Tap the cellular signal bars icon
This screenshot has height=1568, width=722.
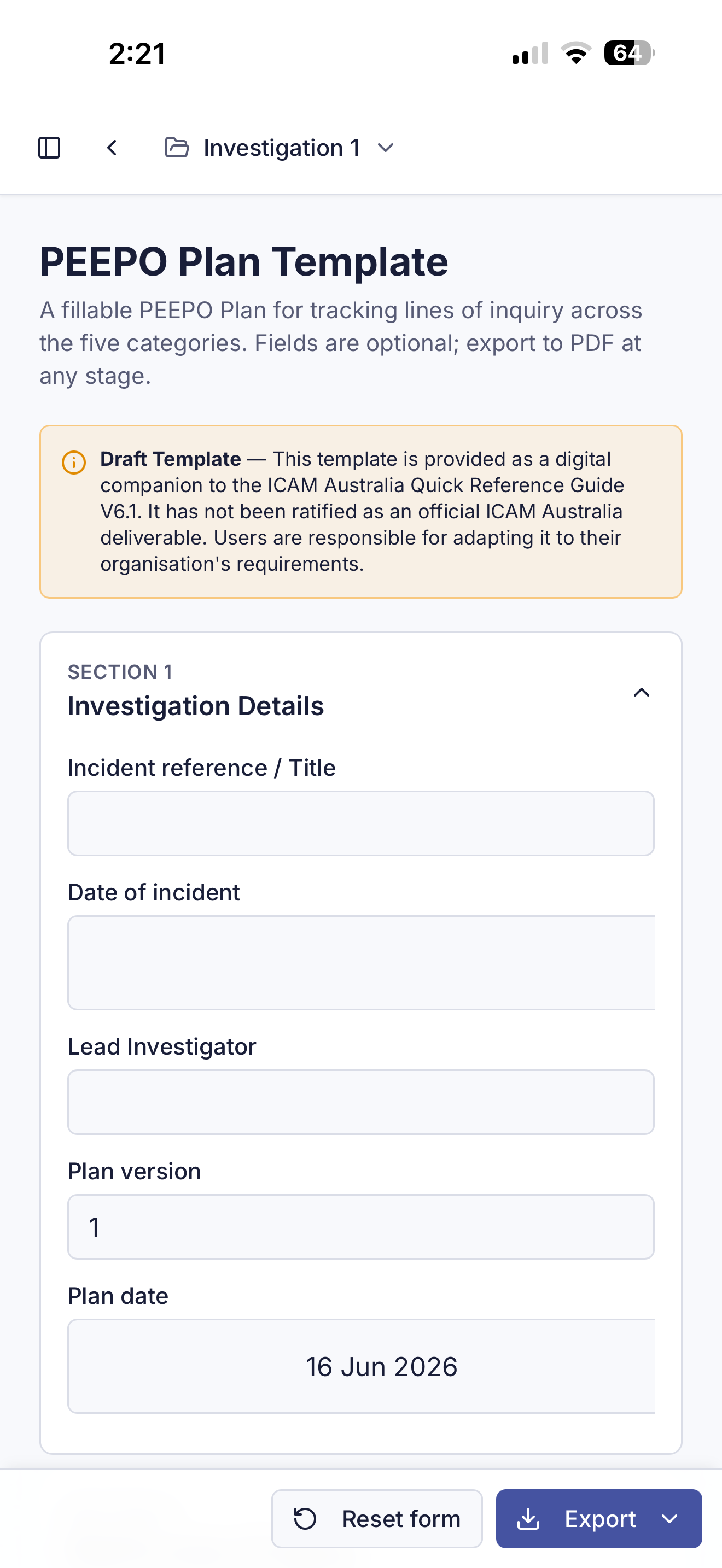coord(530,53)
